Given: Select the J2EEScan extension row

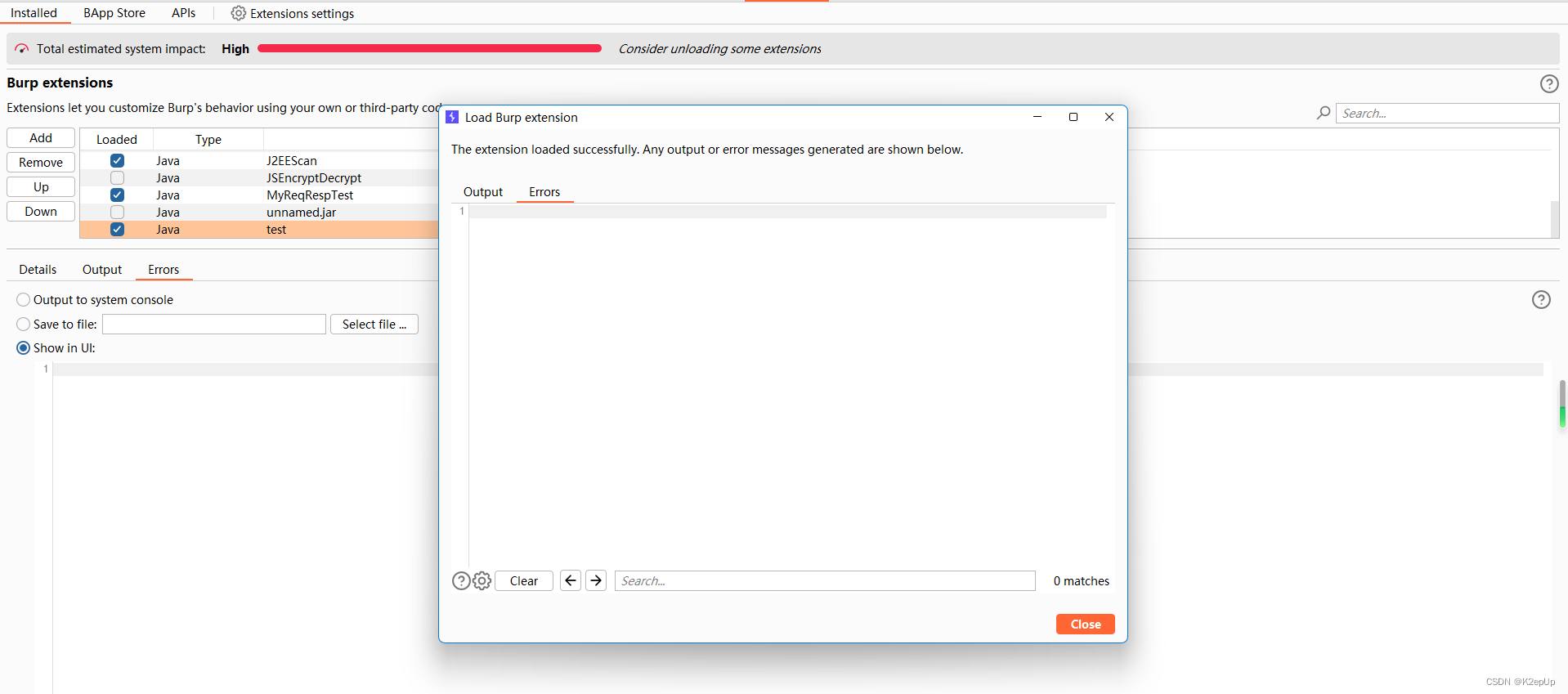Looking at the screenshot, I should (259, 161).
